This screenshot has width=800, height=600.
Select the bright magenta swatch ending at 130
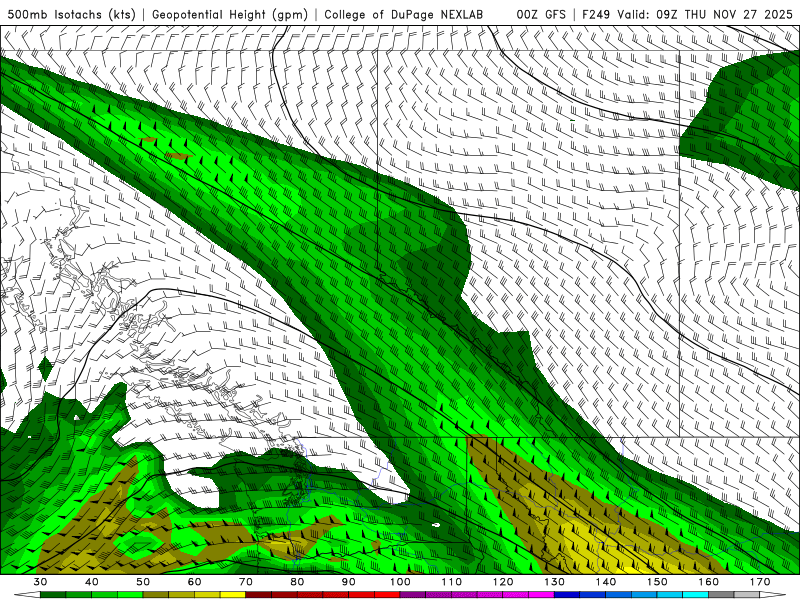pyautogui.click(x=541, y=595)
